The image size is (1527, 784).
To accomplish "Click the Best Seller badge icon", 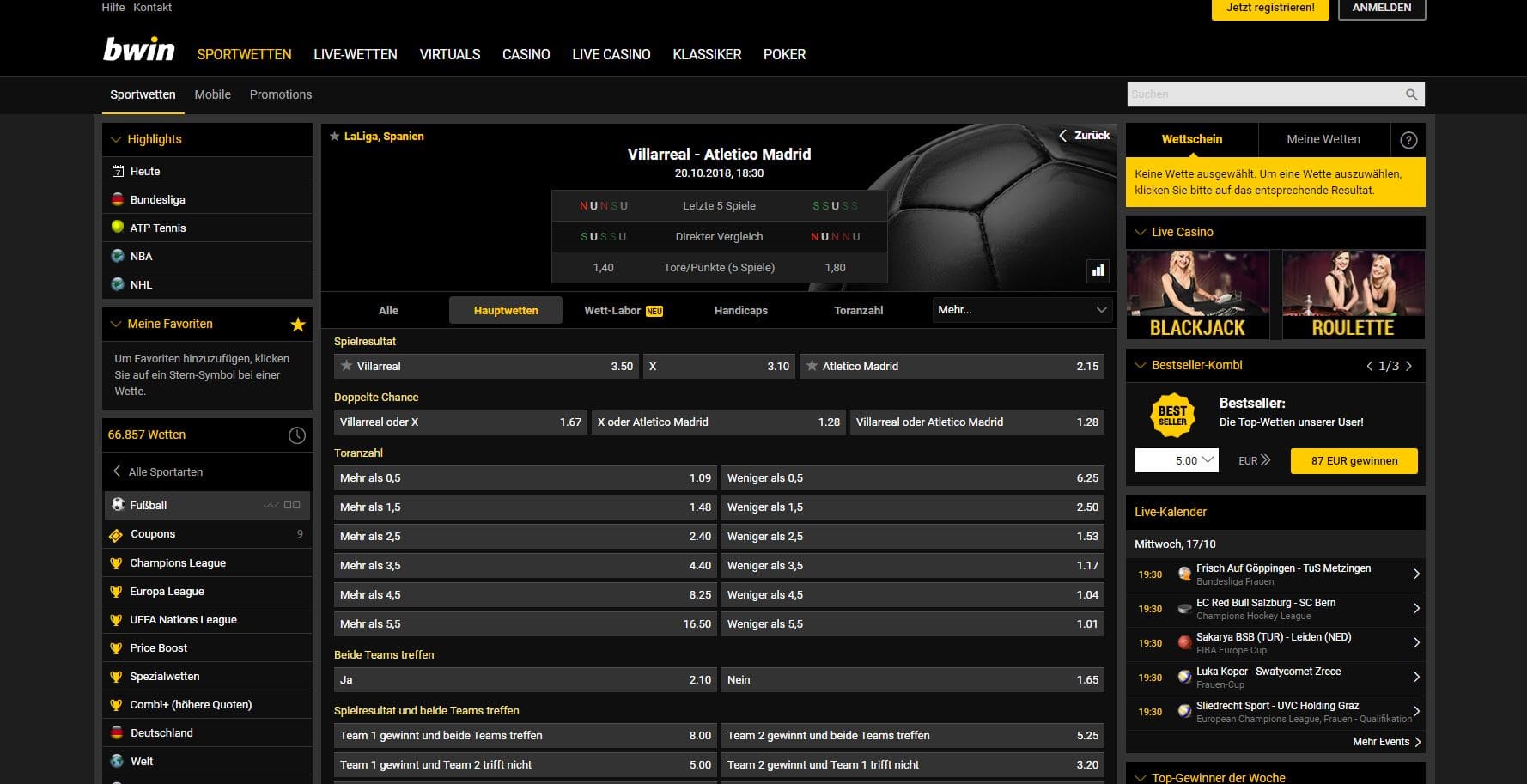I will point(1172,415).
